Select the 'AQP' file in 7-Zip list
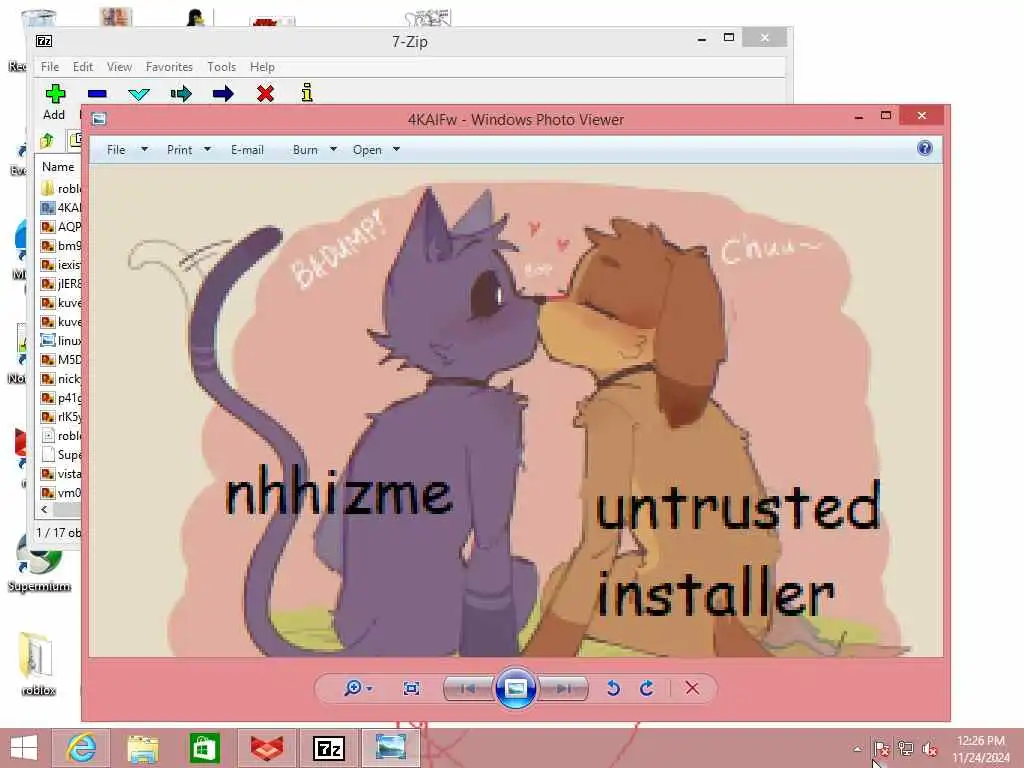This screenshot has width=1024, height=768. tap(60, 227)
